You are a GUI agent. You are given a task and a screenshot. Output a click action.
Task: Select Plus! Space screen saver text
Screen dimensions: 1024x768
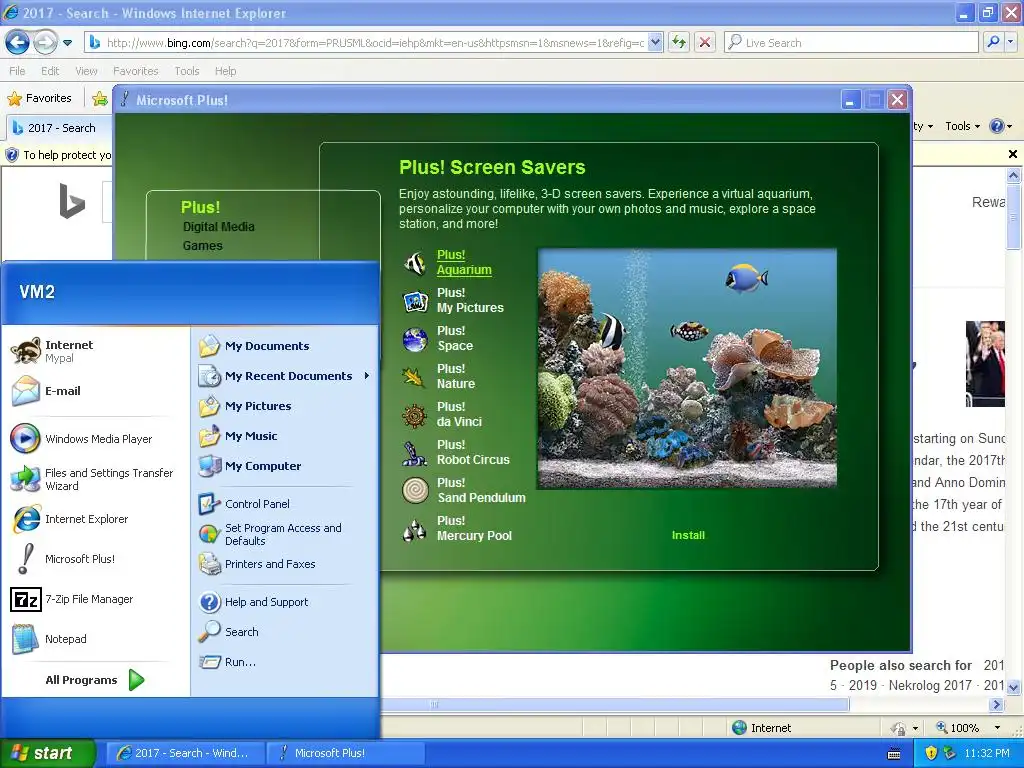(x=455, y=338)
